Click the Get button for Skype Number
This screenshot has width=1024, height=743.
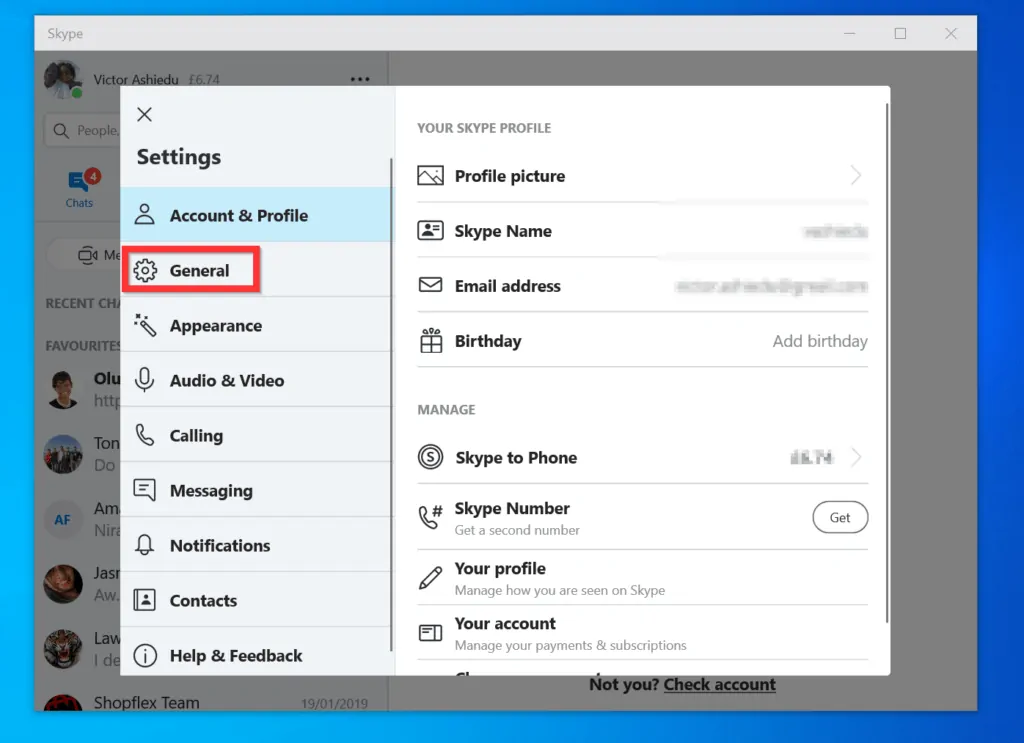coord(840,517)
